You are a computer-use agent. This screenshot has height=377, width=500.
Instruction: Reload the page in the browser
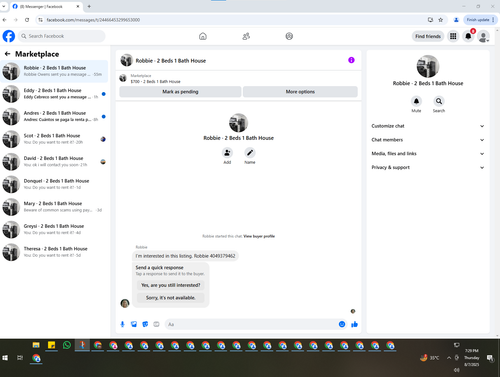coord(27,20)
